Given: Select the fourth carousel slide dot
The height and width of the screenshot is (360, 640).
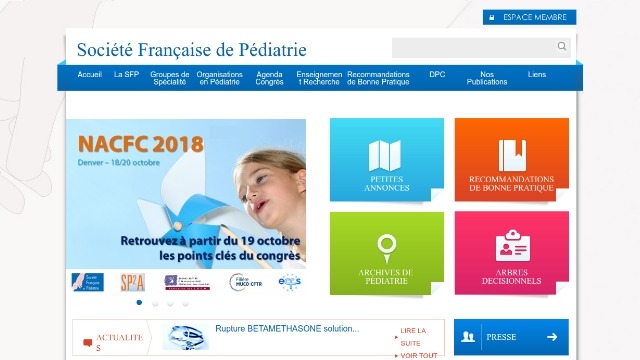Looking at the screenshot, I should point(185,303).
